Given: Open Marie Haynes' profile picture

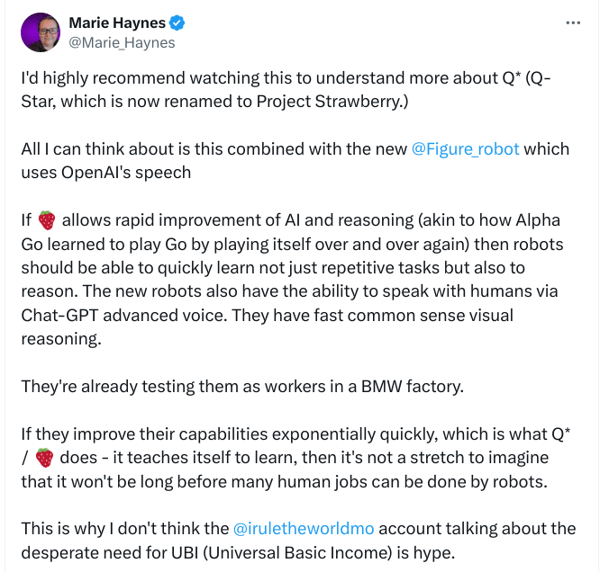Looking at the screenshot, I should point(39,32).
